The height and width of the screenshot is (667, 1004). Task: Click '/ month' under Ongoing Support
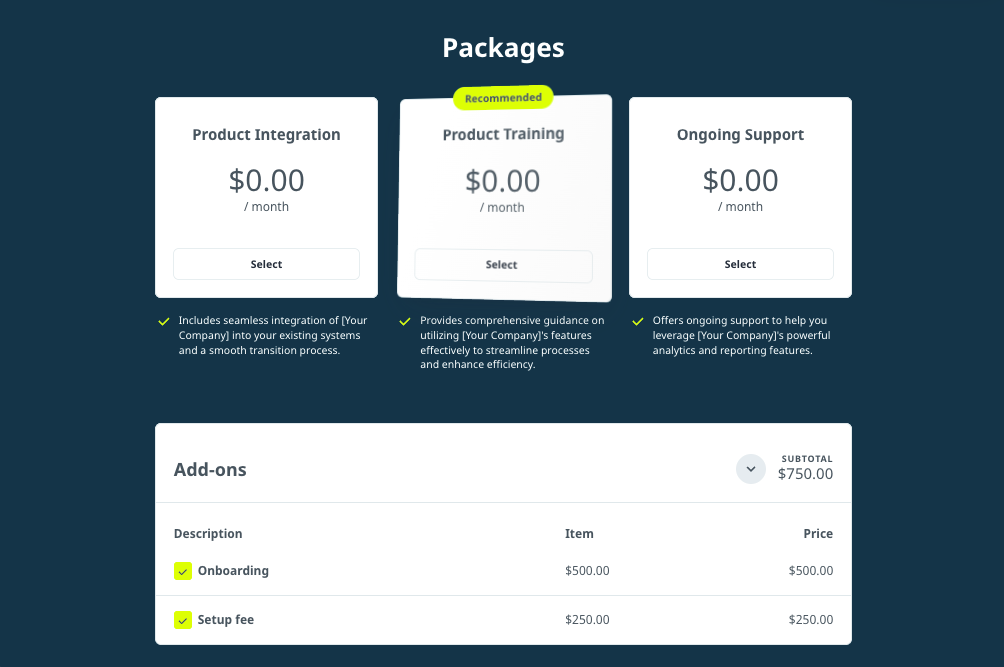pyautogui.click(x=740, y=207)
